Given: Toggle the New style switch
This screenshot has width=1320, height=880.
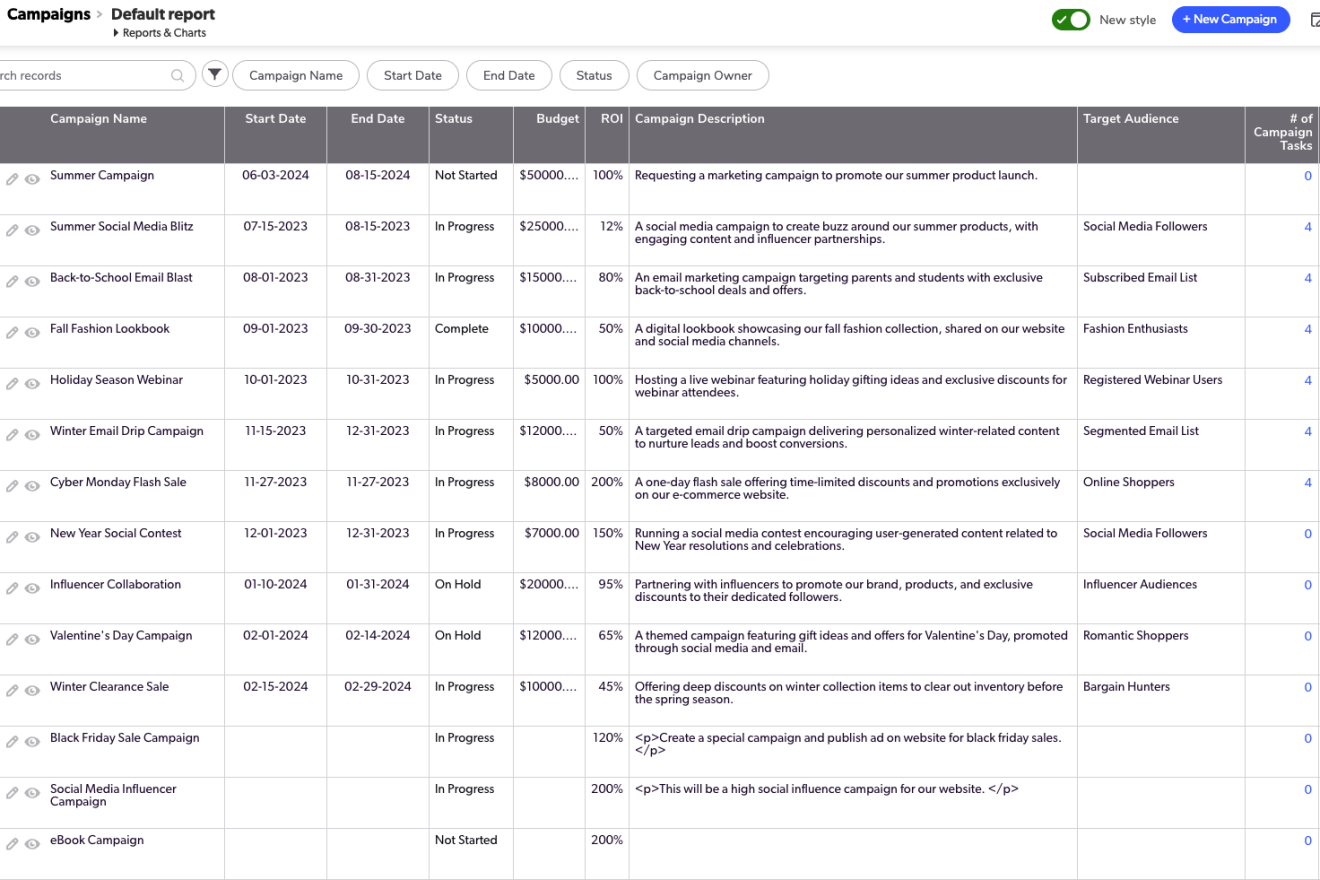Looking at the screenshot, I should point(1070,19).
